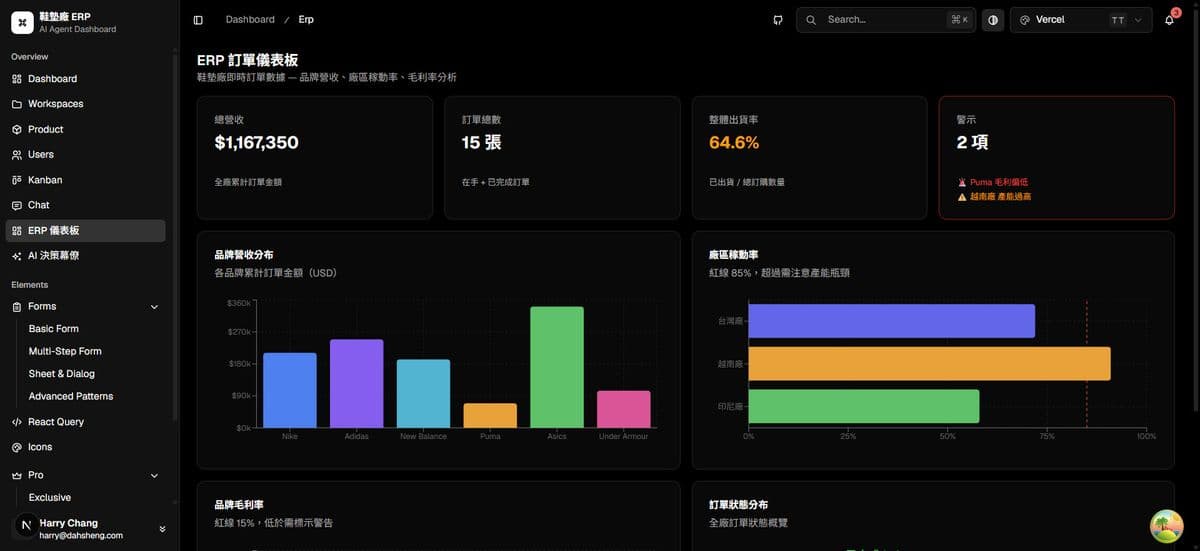Click the 15 張 order count value
Image resolution: width=1200 pixels, height=551 pixels.
point(482,143)
